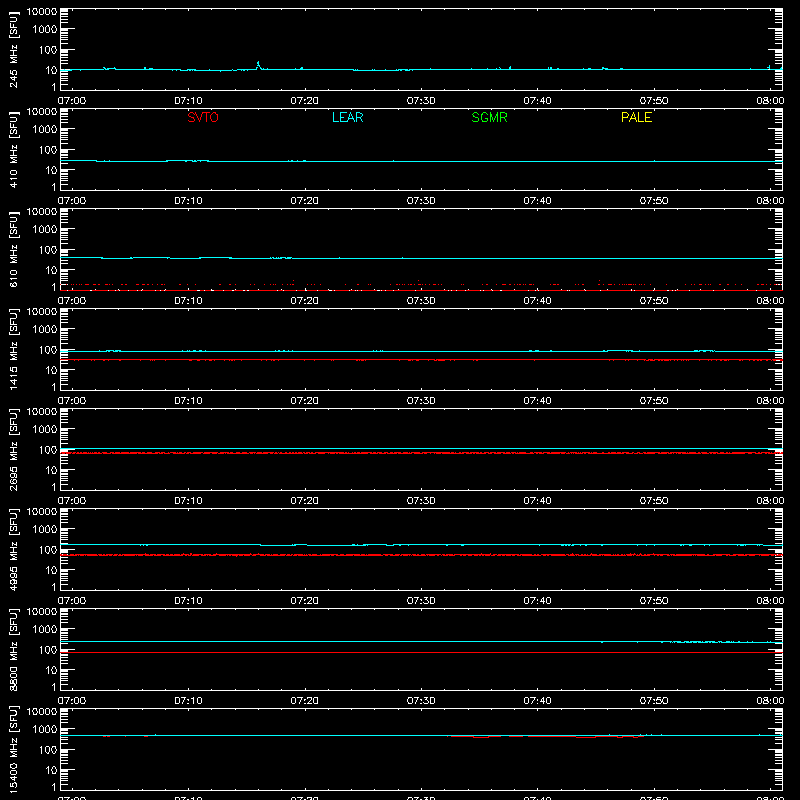Click the 07:40 tick label under 1415 MHz plot
Viewport: 800px width, 800px height.
click(537, 401)
